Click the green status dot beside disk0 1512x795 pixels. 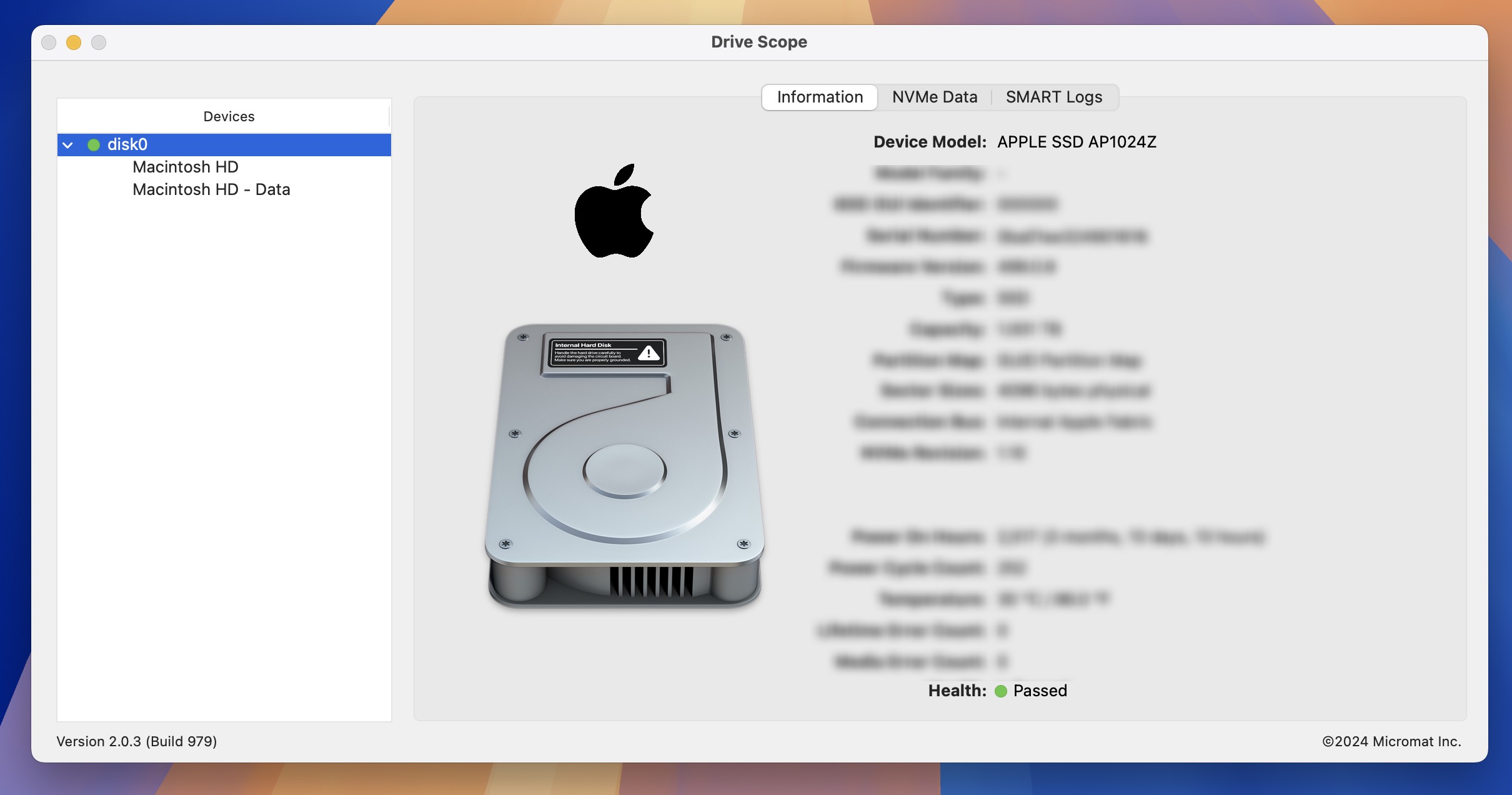94,145
